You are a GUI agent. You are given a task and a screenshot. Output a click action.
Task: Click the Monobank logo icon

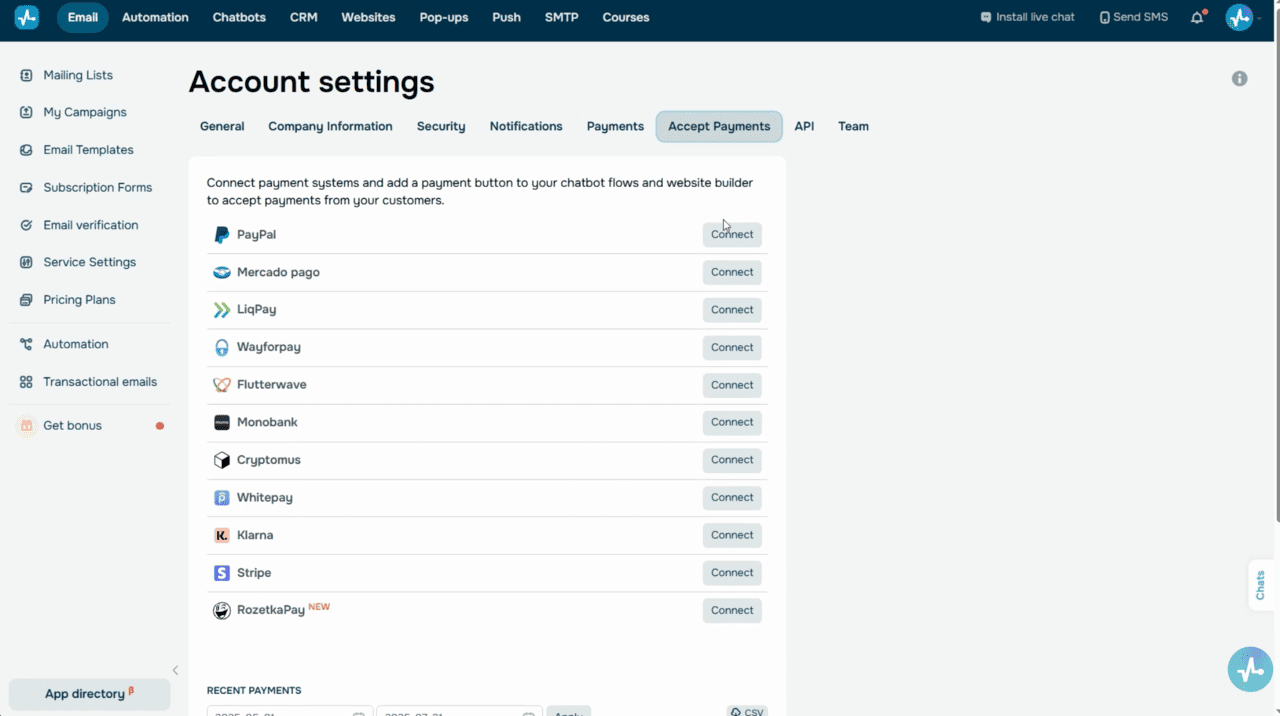coord(222,423)
